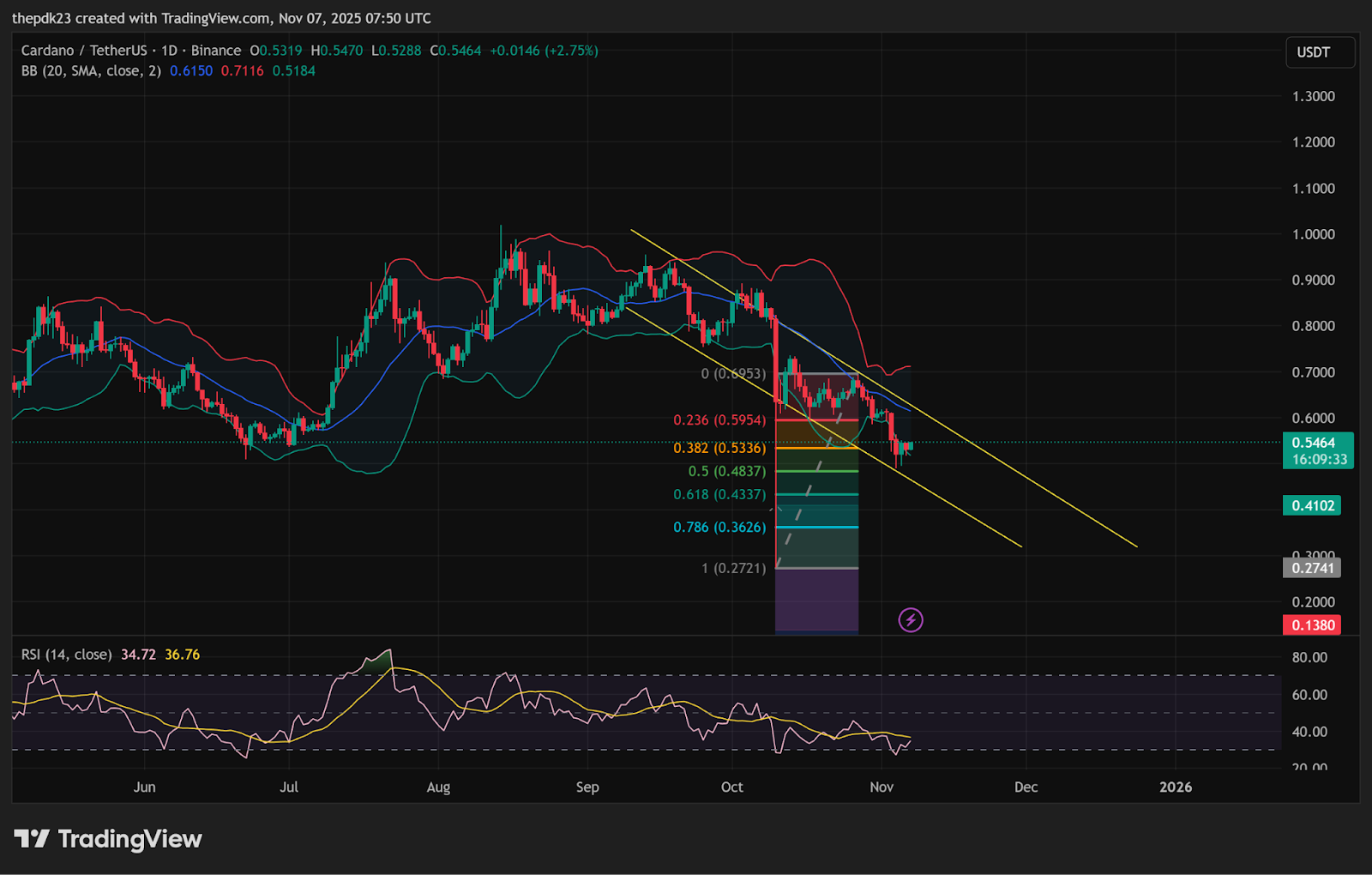Select the 0.786 (0.3626) Fibonacci level label
This screenshot has height=875, width=1372.
[719, 528]
